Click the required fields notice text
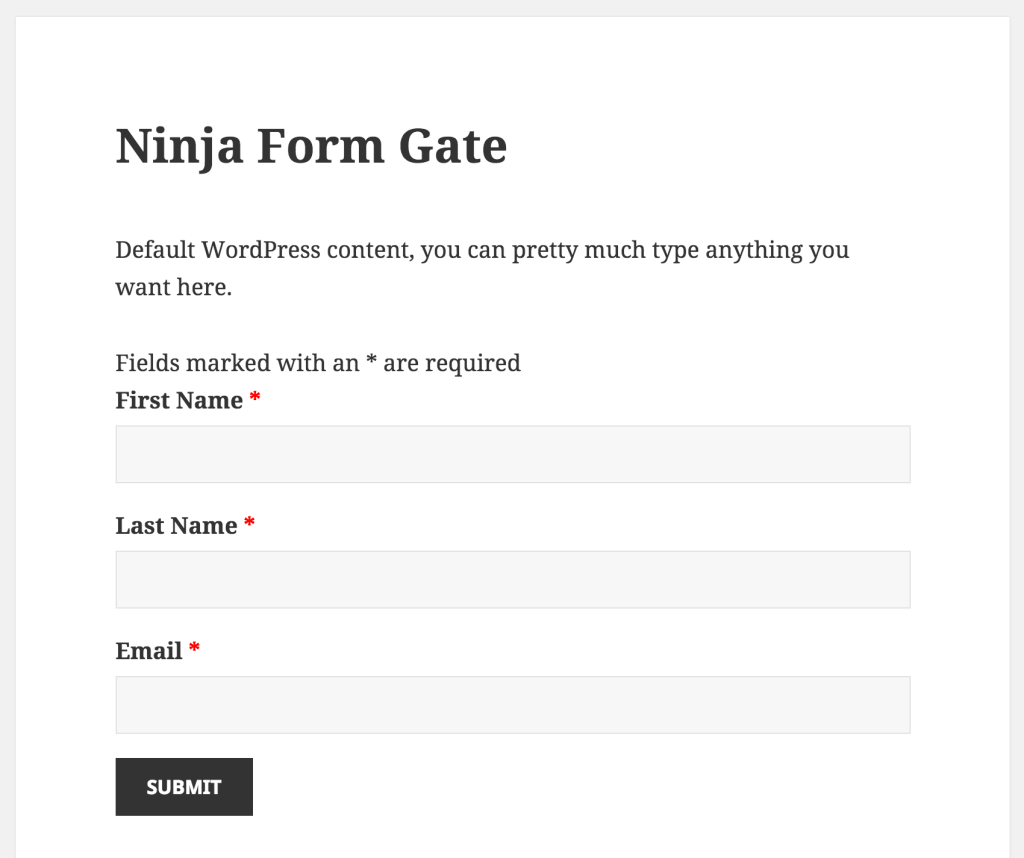1024x858 pixels. 318,362
